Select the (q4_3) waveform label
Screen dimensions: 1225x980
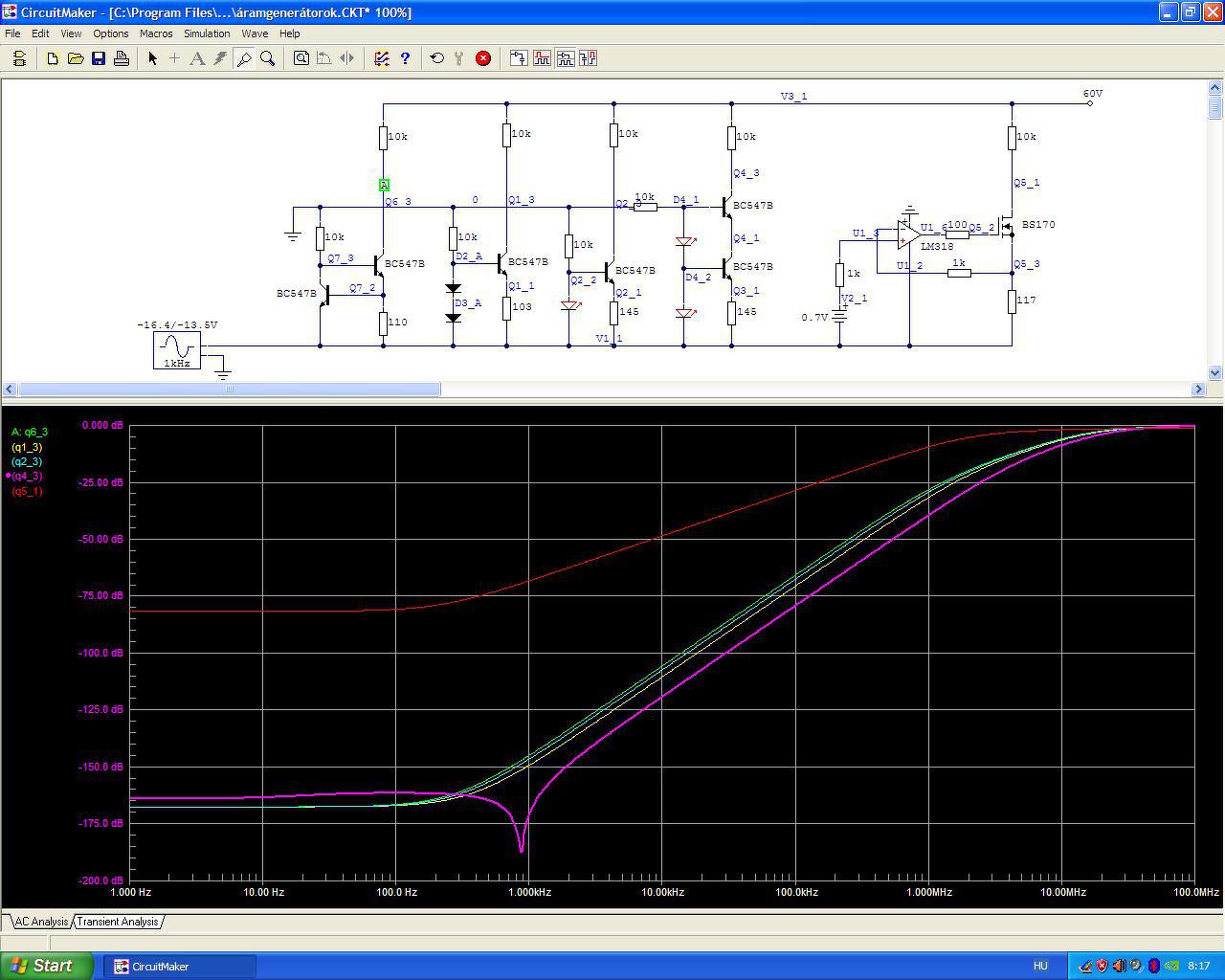click(27, 476)
